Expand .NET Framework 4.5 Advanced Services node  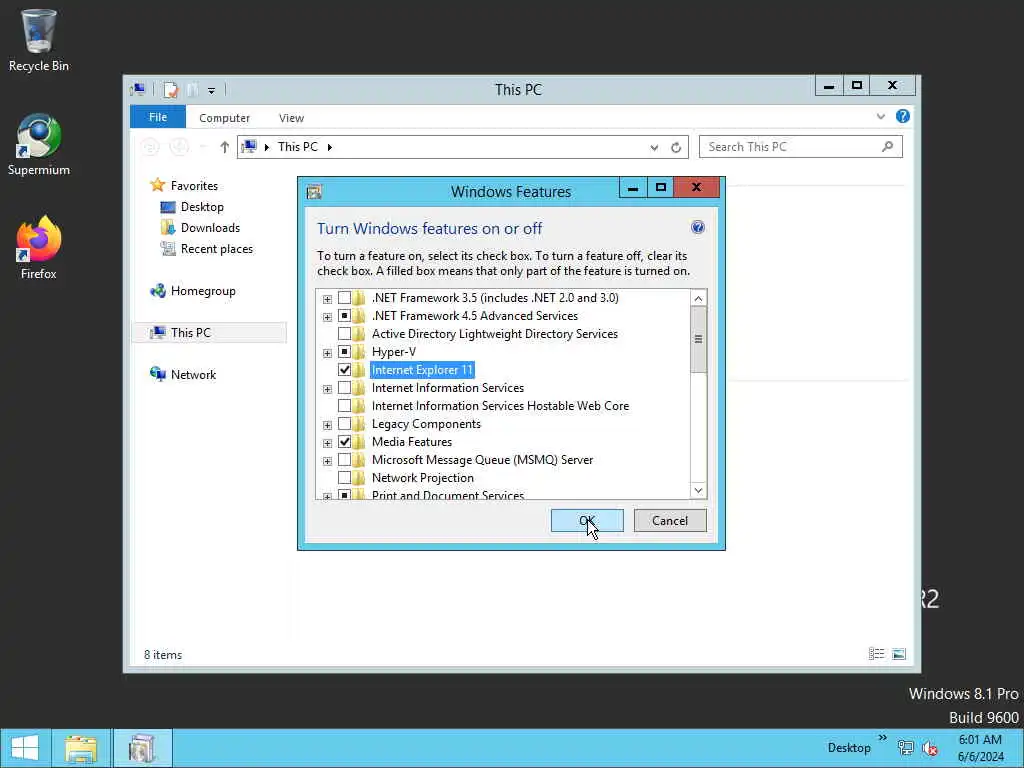pyautogui.click(x=327, y=317)
